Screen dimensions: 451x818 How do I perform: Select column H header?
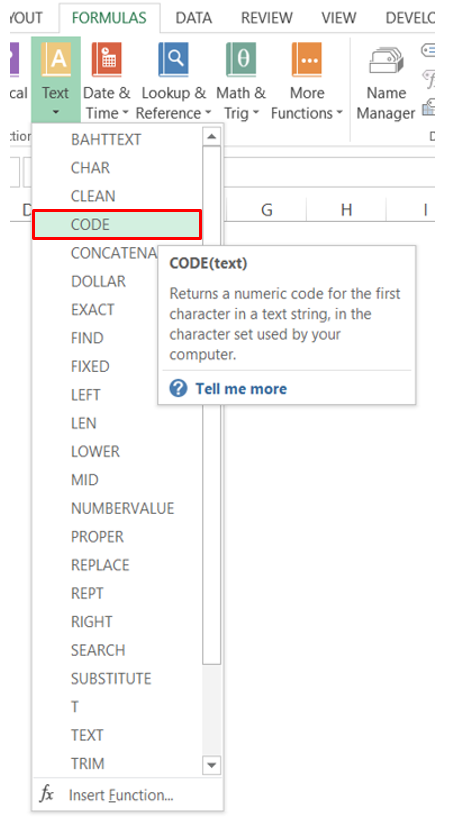346,210
